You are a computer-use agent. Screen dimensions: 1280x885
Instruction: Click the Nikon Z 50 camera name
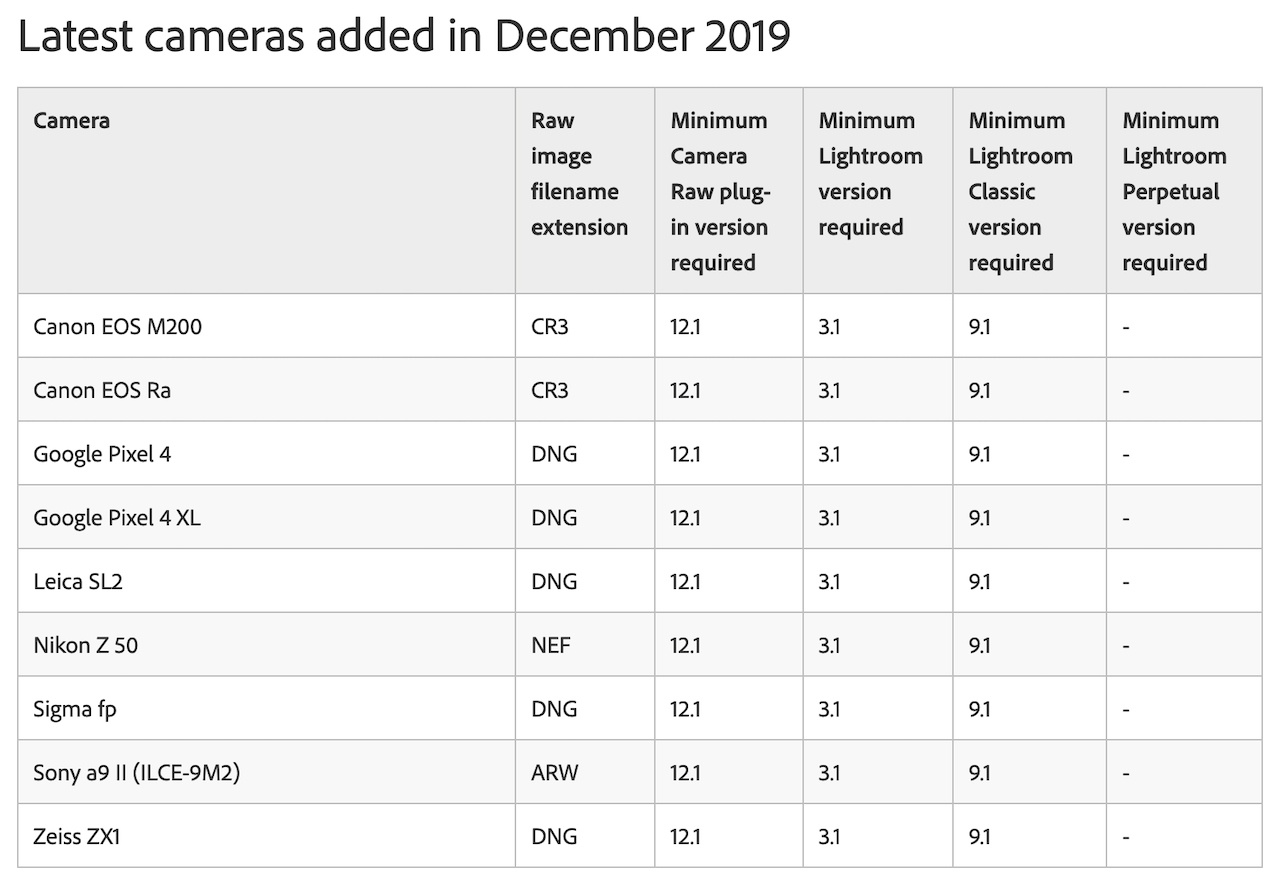coord(86,645)
